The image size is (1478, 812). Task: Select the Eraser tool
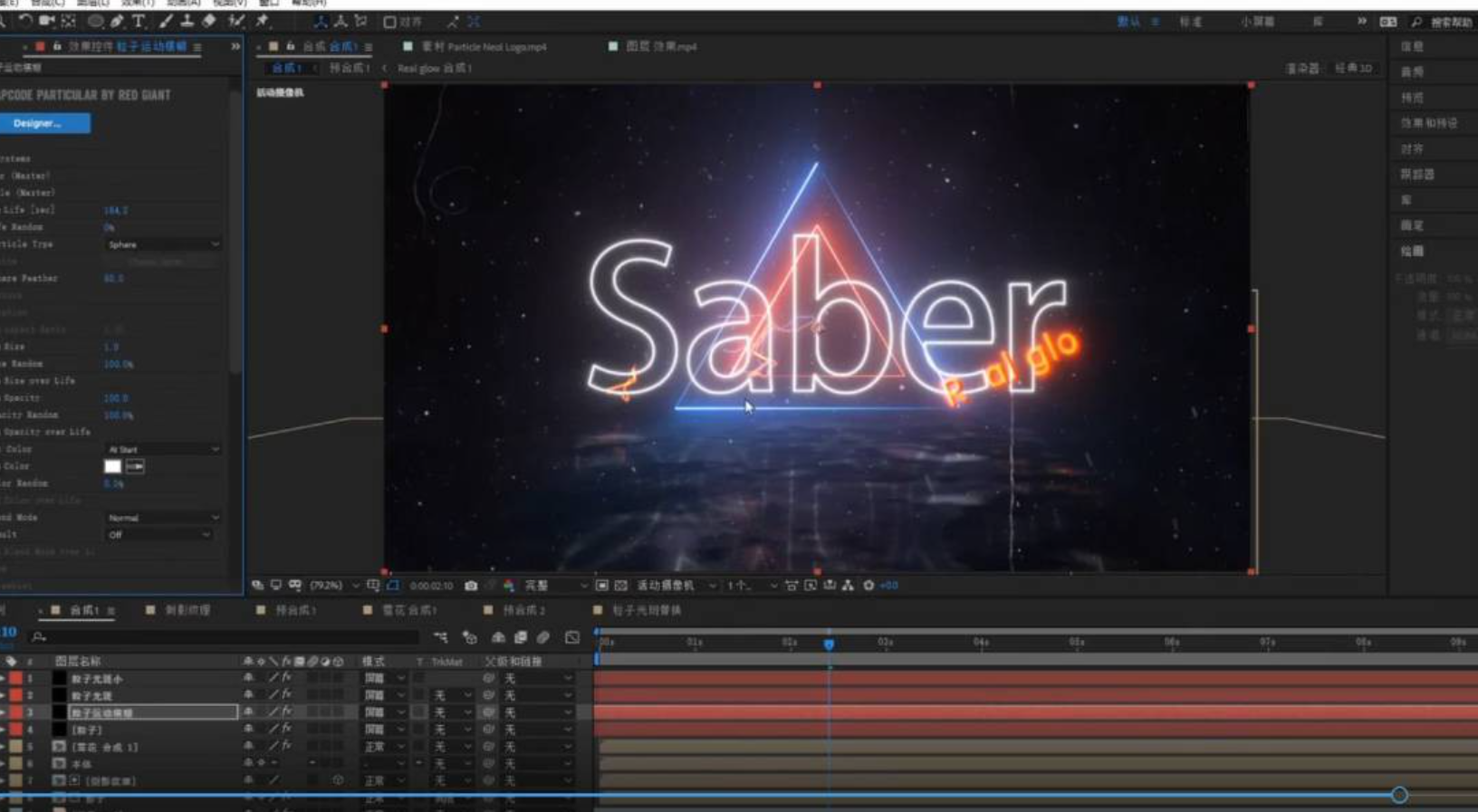click(209, 21)
